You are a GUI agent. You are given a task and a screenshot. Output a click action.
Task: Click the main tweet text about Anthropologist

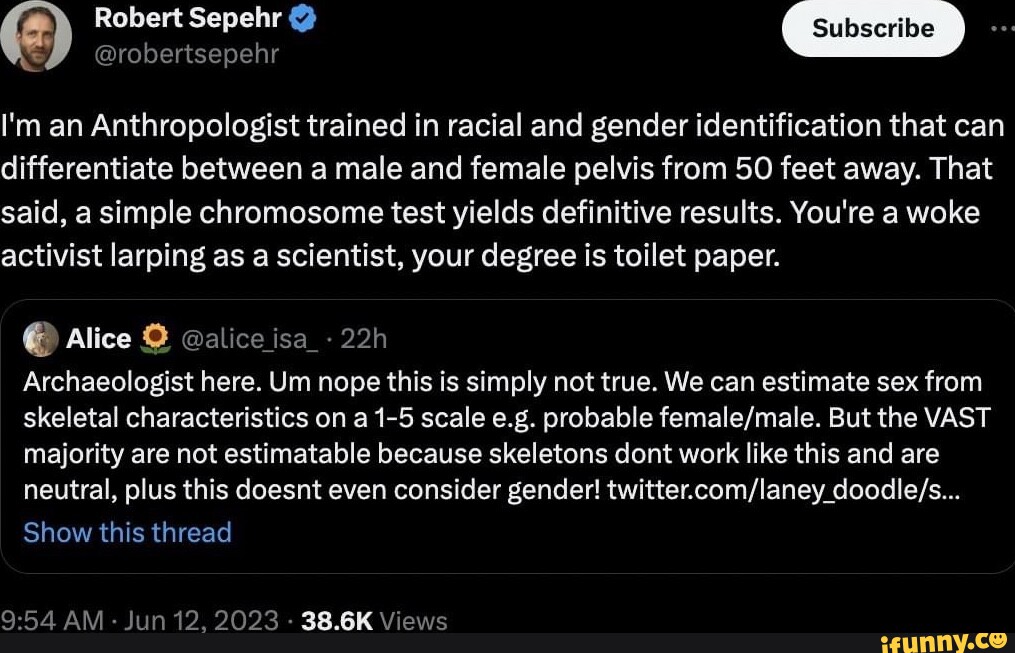(500, 190)
